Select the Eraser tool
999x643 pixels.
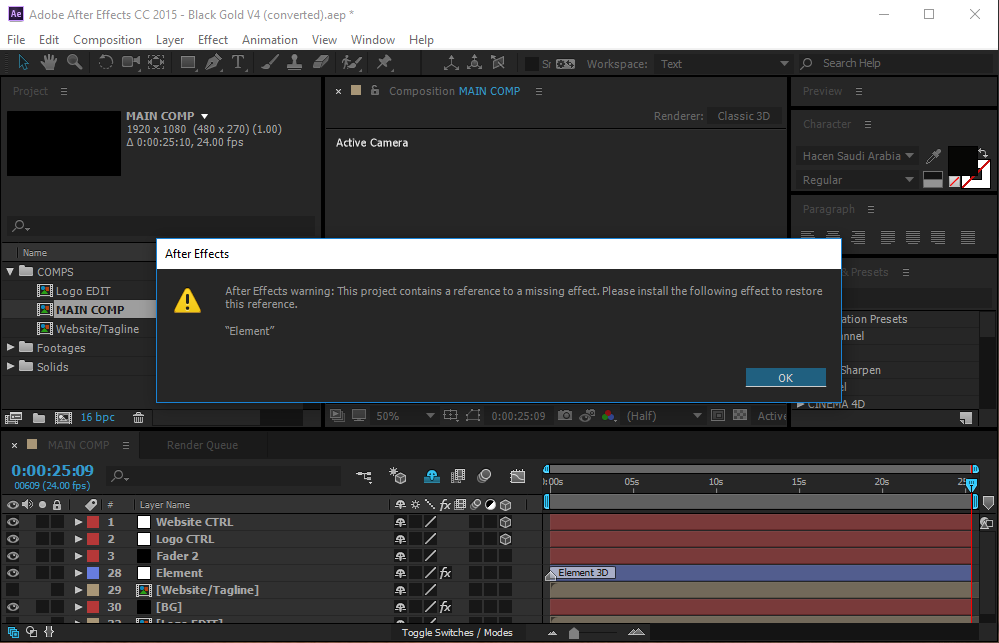(320, 63)
